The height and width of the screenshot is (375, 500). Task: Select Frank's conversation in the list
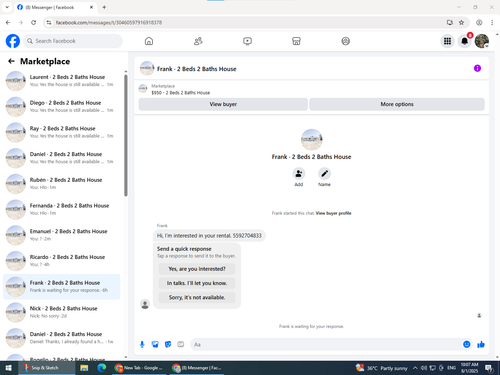(62, 286)
